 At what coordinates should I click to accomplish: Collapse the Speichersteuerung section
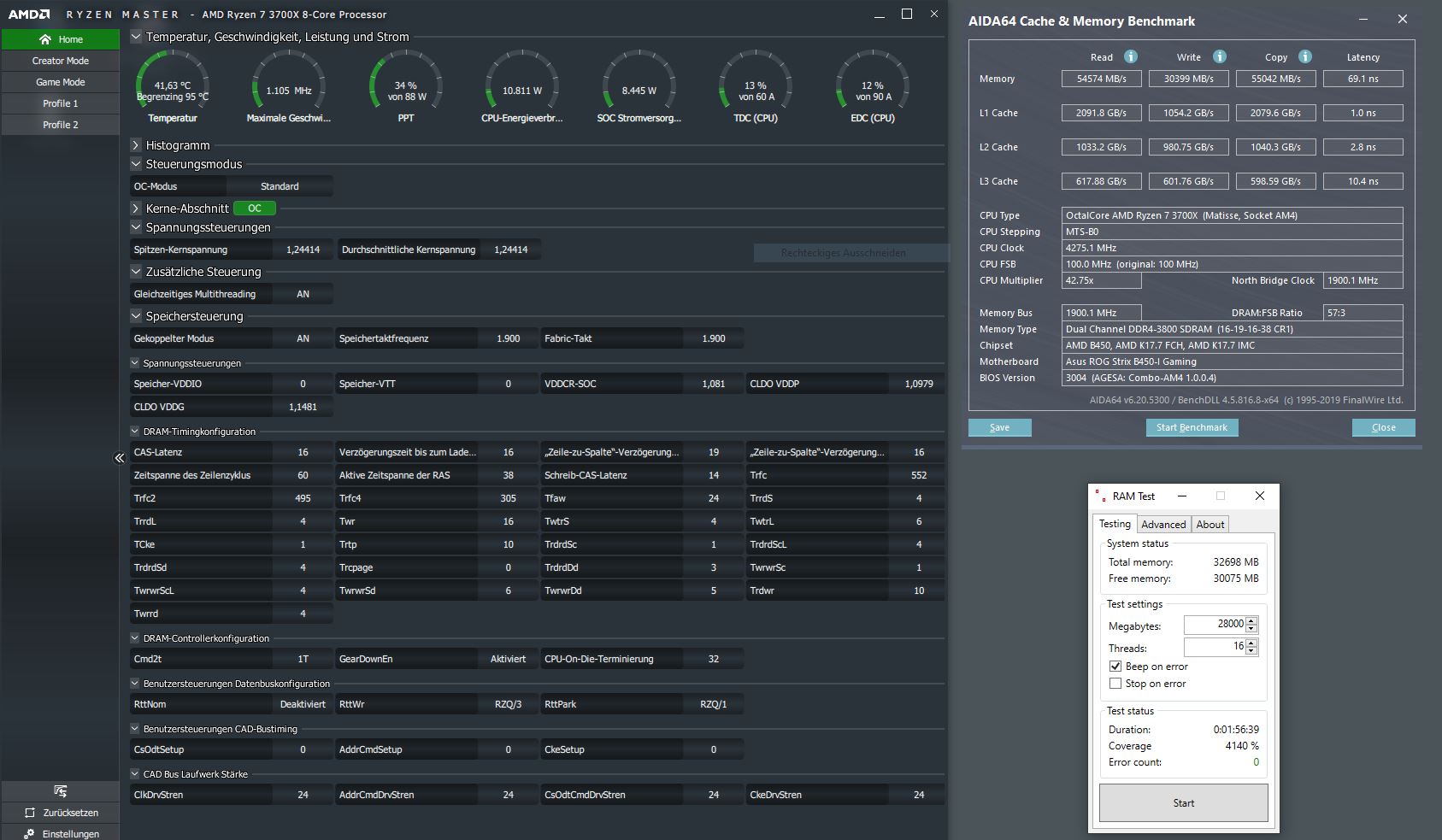[x=136, y=316]
